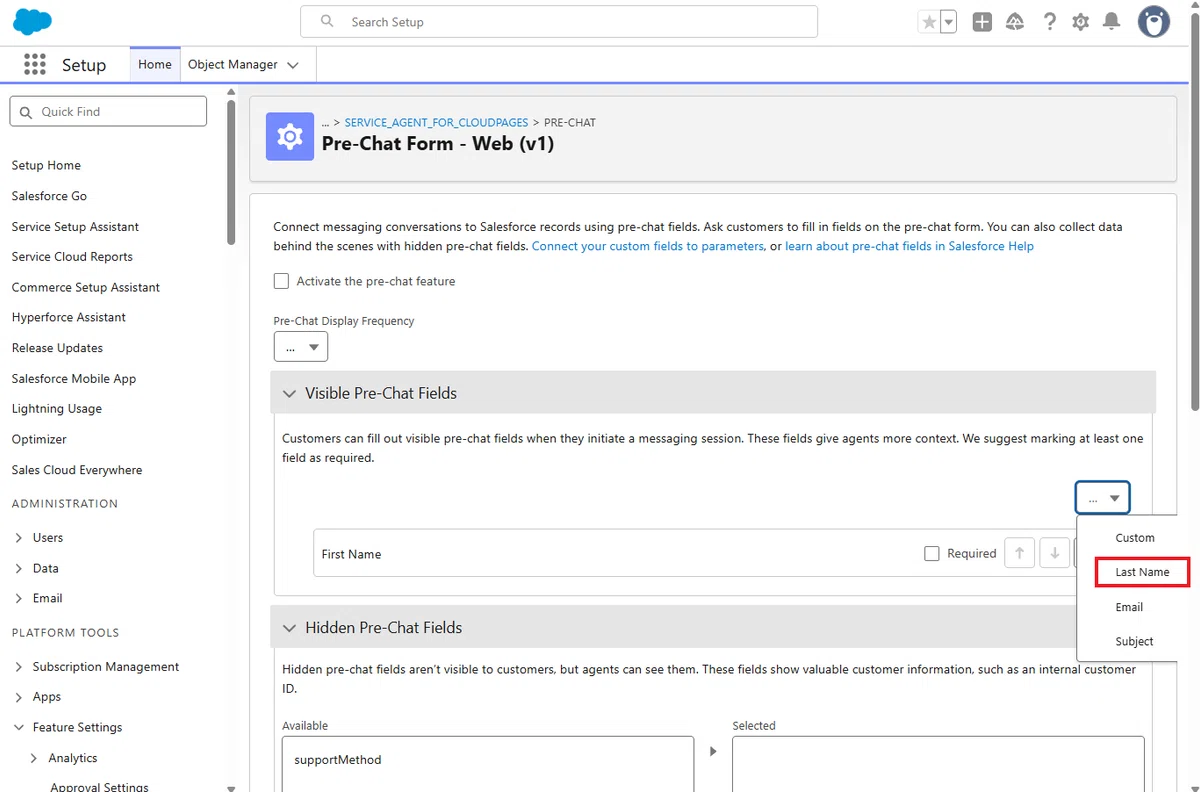Open the user profile avatar
Image resolution: width=1200 pixels, height=792 pixels.
tap(1154, 22)
